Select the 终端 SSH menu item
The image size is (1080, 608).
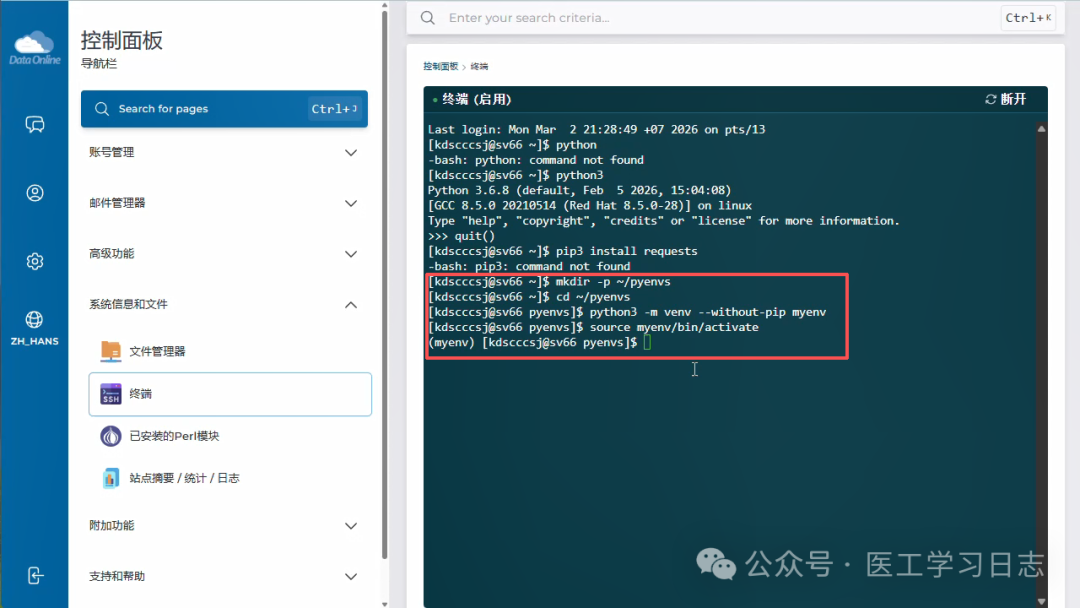point(230,394)
